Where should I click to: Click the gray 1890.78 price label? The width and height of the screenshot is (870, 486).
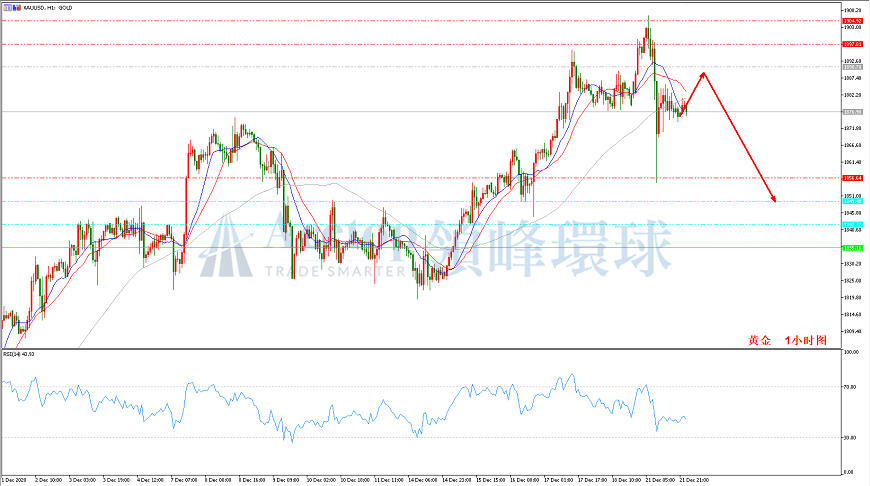[x=853, y=67]
